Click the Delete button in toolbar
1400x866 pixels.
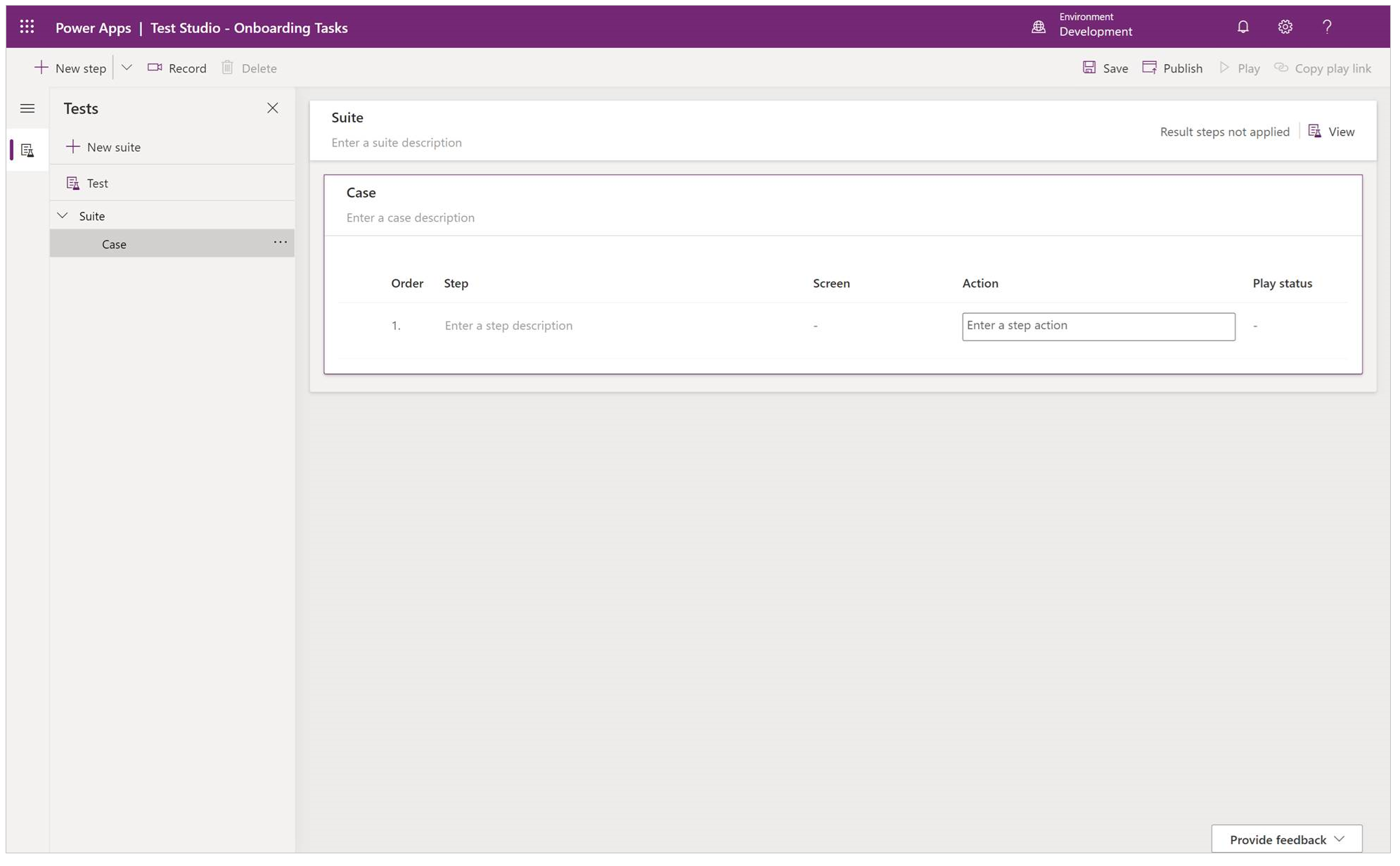249,67
